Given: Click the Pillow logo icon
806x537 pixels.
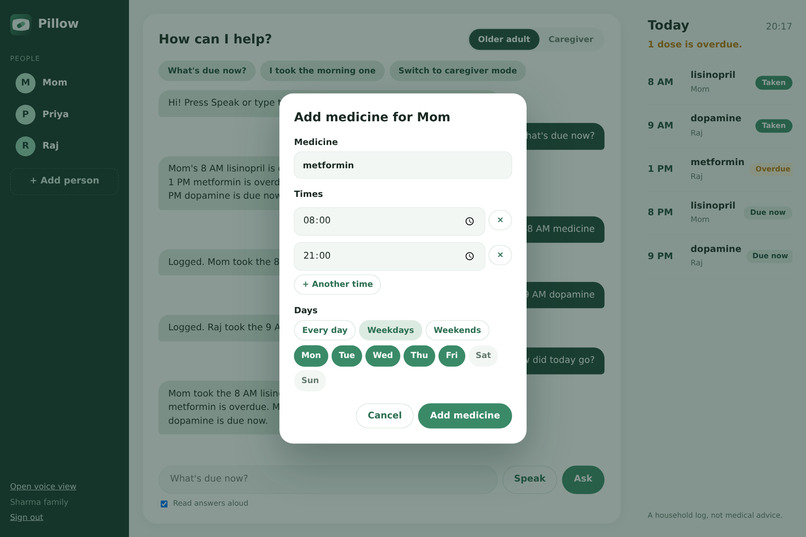Looking at the screenshot, I should pos(21,24).
